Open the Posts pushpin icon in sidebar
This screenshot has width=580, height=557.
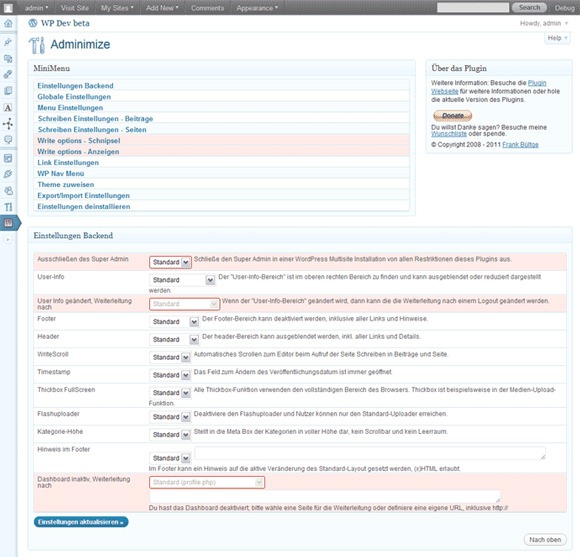coord(8,42)
